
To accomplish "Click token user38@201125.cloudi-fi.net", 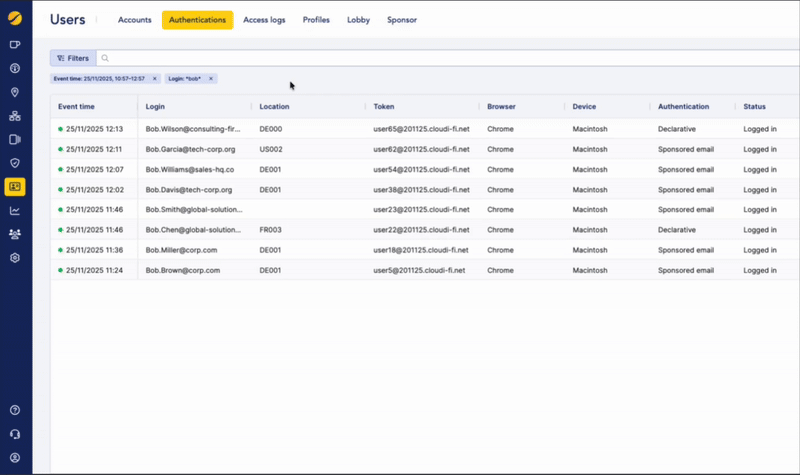I will pos(421,190).
